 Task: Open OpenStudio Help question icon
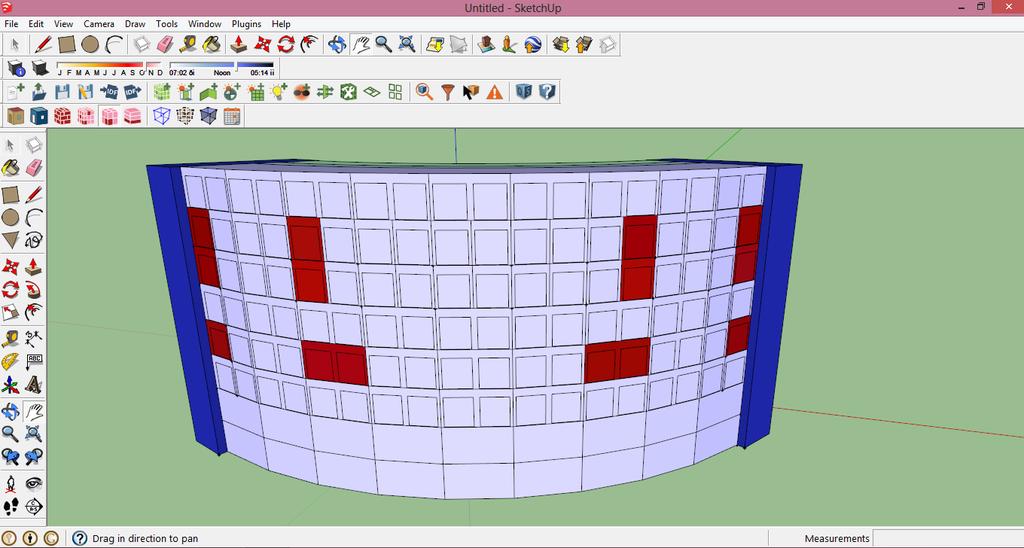pos(547,92)
